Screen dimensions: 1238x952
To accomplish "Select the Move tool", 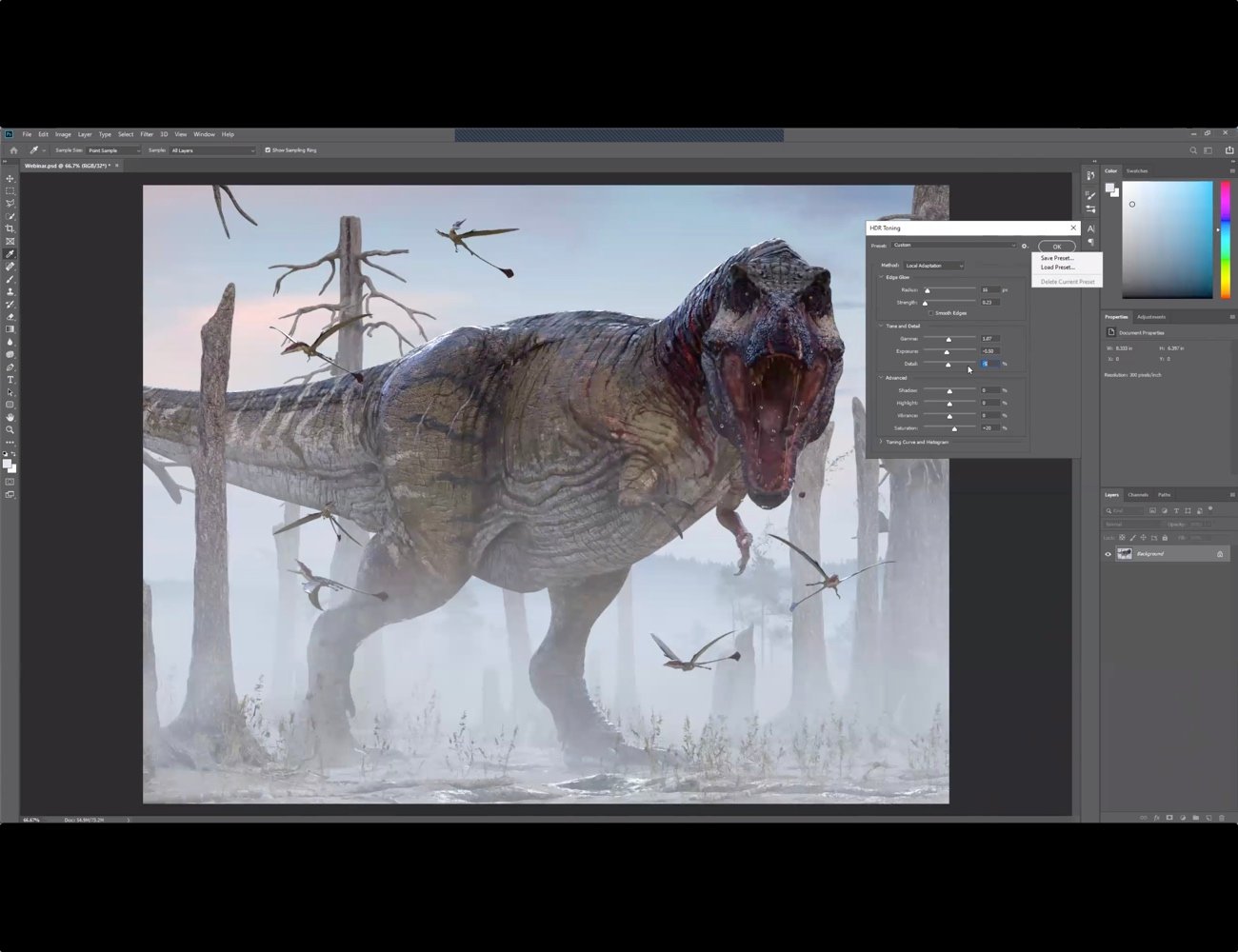I will pos(10,179).
